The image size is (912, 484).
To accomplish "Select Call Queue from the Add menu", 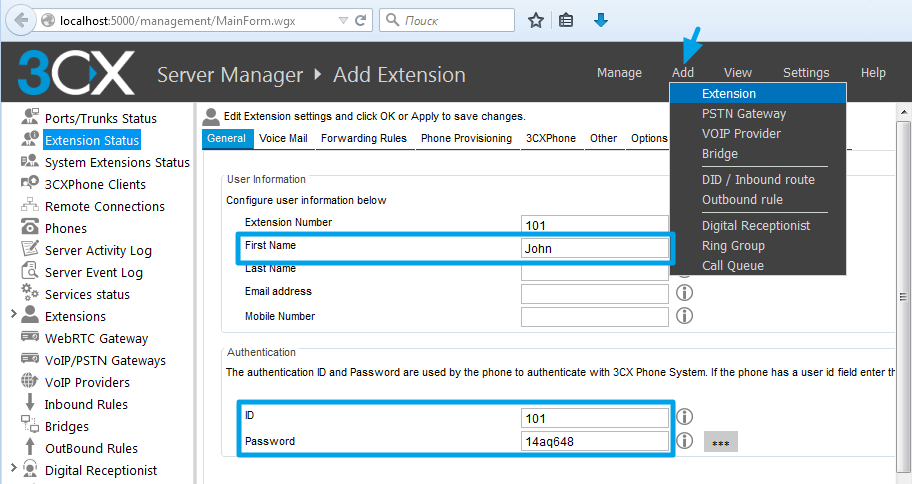I will [x=732, y=266].
